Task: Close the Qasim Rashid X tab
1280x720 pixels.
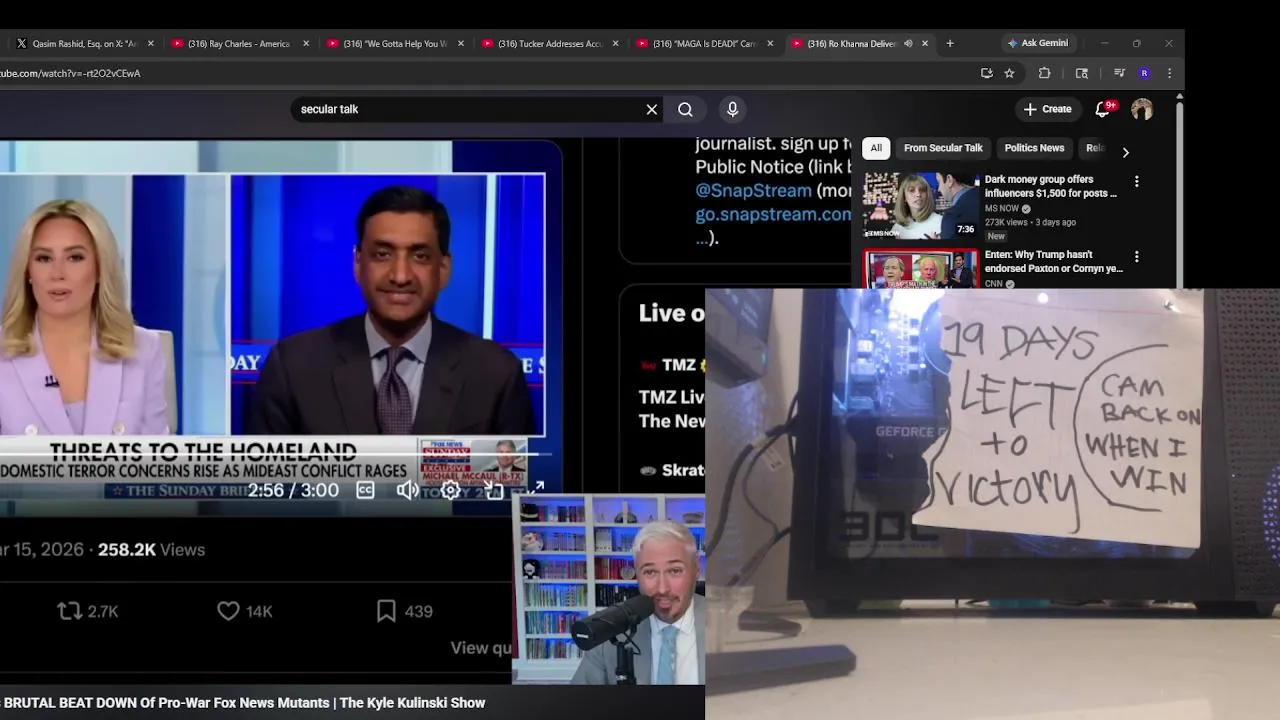Action: (151, 44)
